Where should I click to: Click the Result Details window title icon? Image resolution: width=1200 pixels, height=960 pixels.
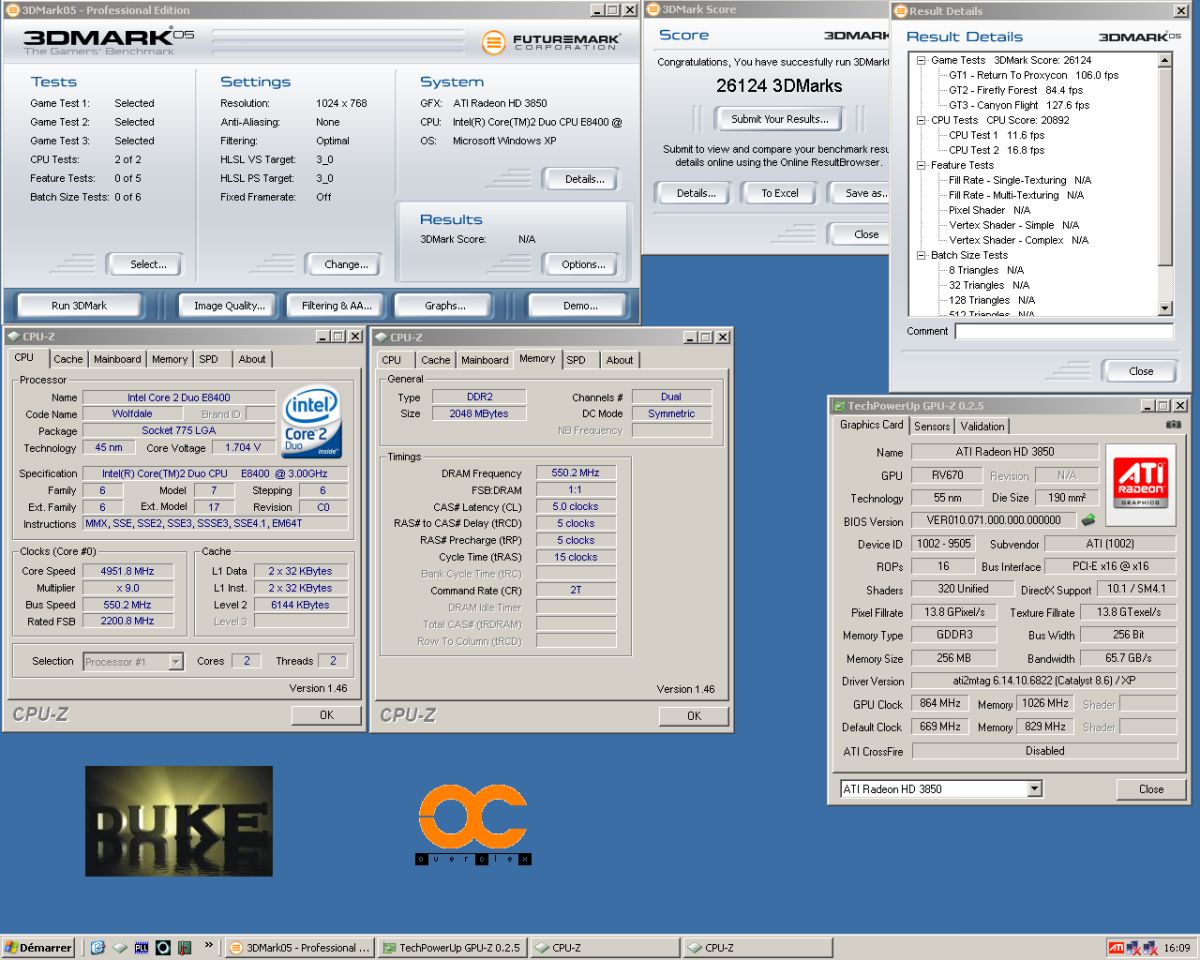pos(900,11)
